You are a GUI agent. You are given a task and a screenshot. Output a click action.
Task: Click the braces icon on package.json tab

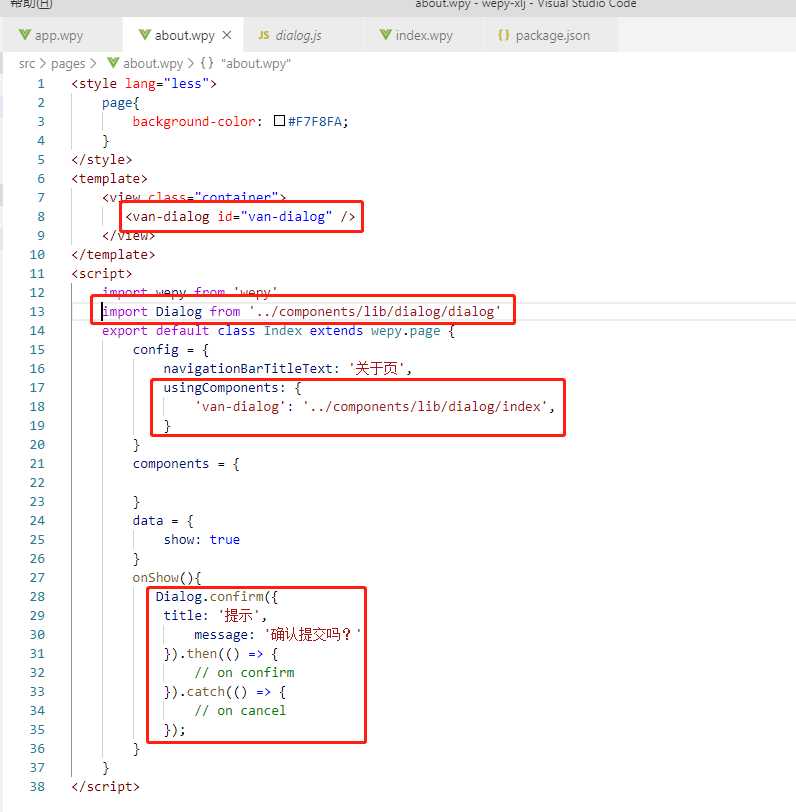(503, 35)
